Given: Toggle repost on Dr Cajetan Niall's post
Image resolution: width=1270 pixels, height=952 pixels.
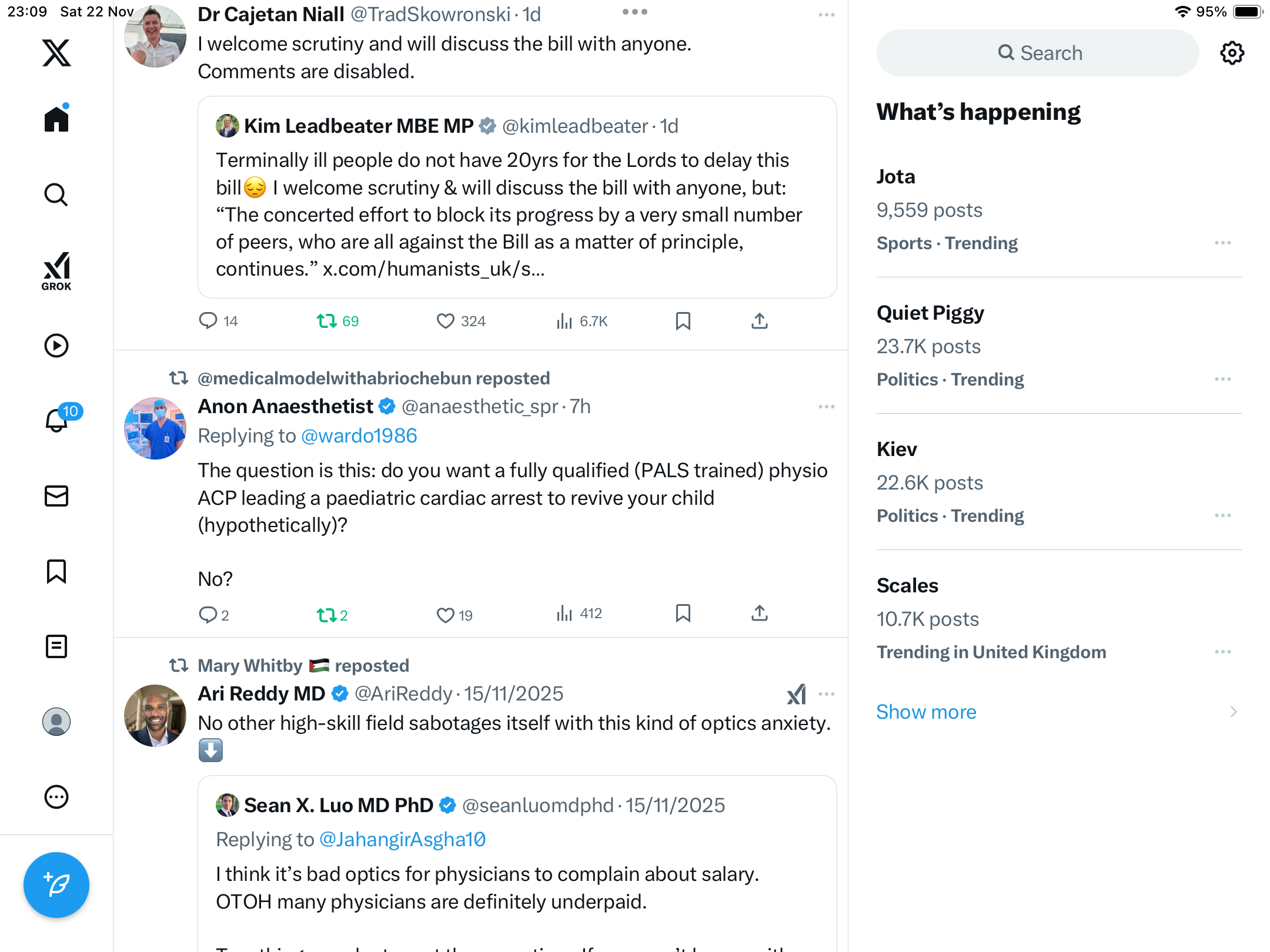Looking at the screenshot, I should click(x=326, y=321).
